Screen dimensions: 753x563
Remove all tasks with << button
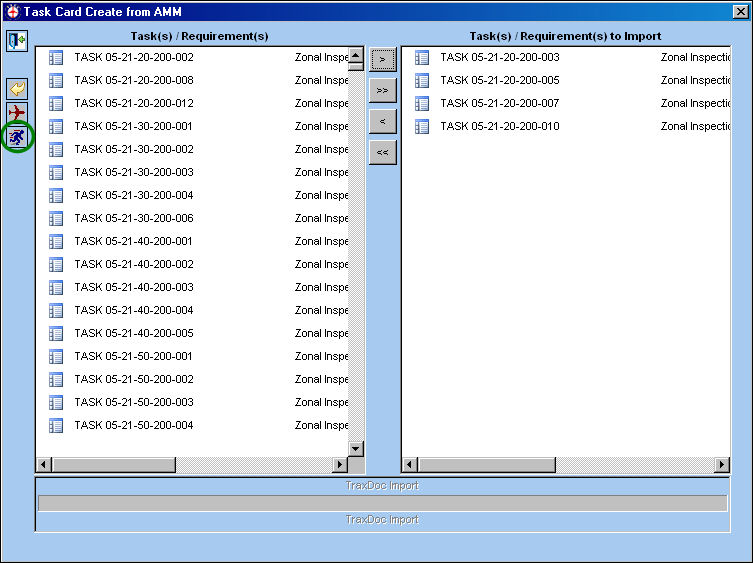(383, 152)
